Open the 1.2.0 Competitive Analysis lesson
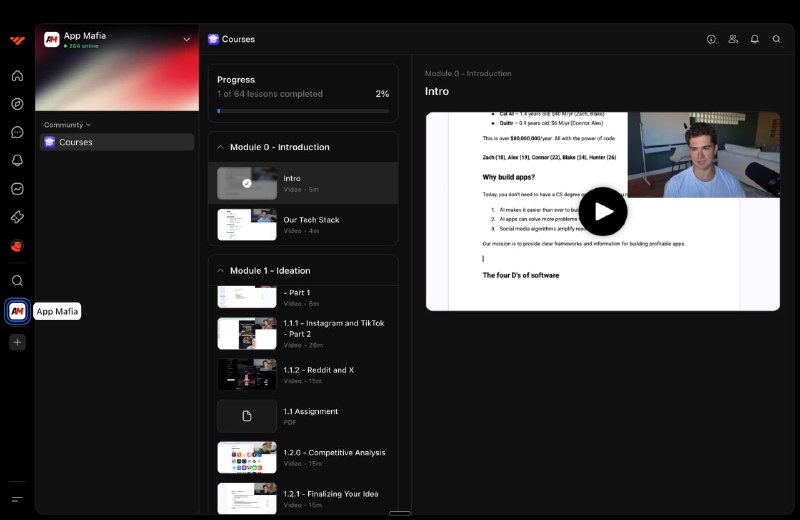Viewport: 800px width, 520px height. (x=303, y=457)
